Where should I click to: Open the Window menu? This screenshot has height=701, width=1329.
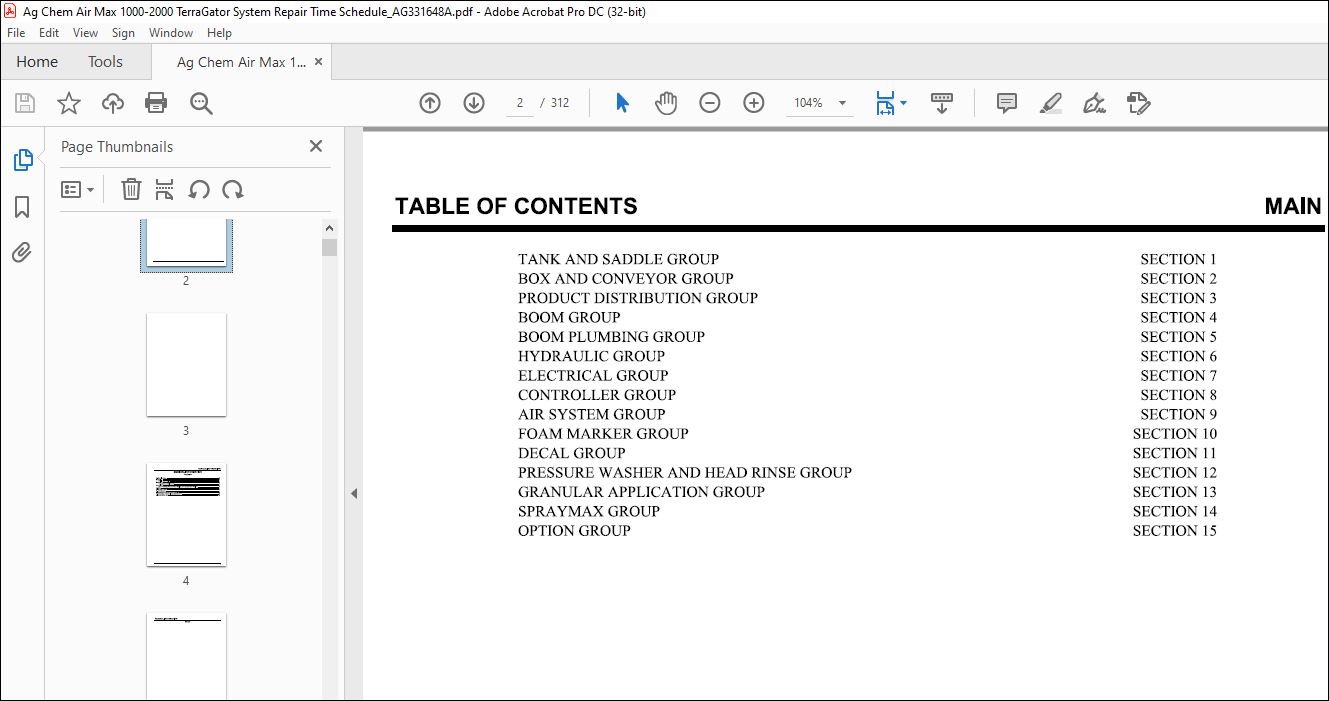pyautogui.click(x=171, y=33)
